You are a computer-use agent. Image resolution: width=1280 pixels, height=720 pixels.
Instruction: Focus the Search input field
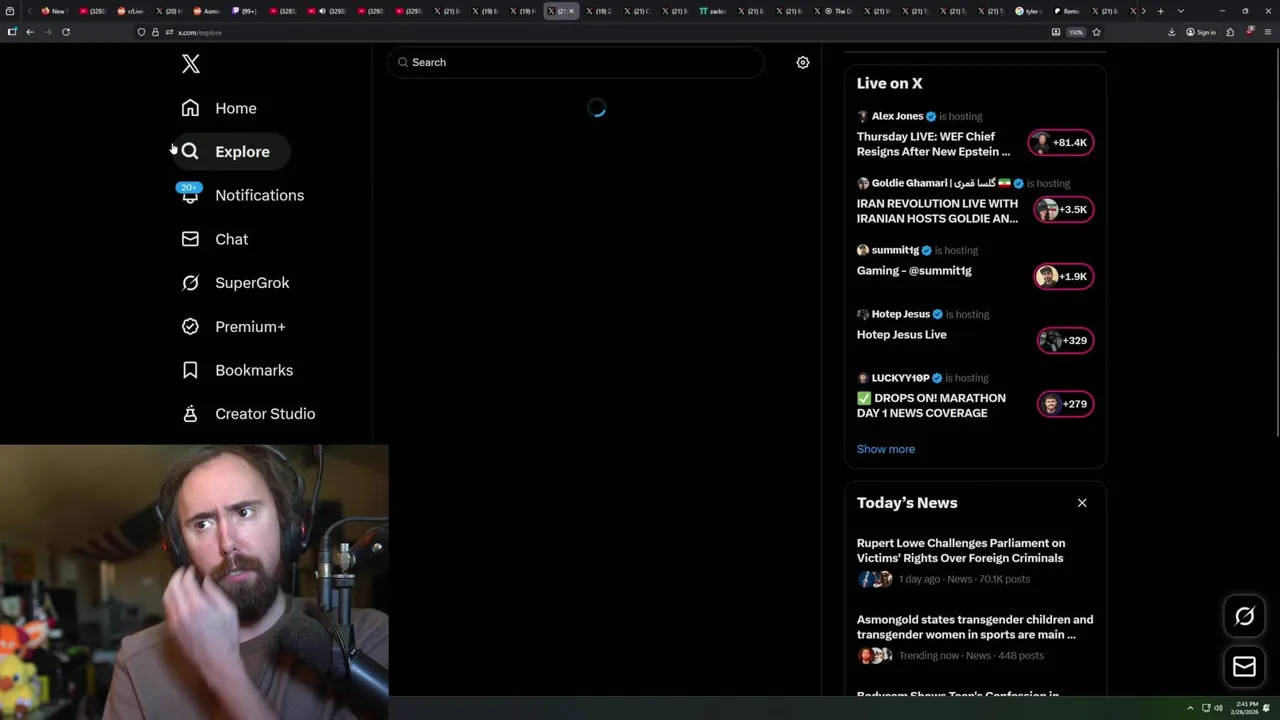click(x=576, y=62)
